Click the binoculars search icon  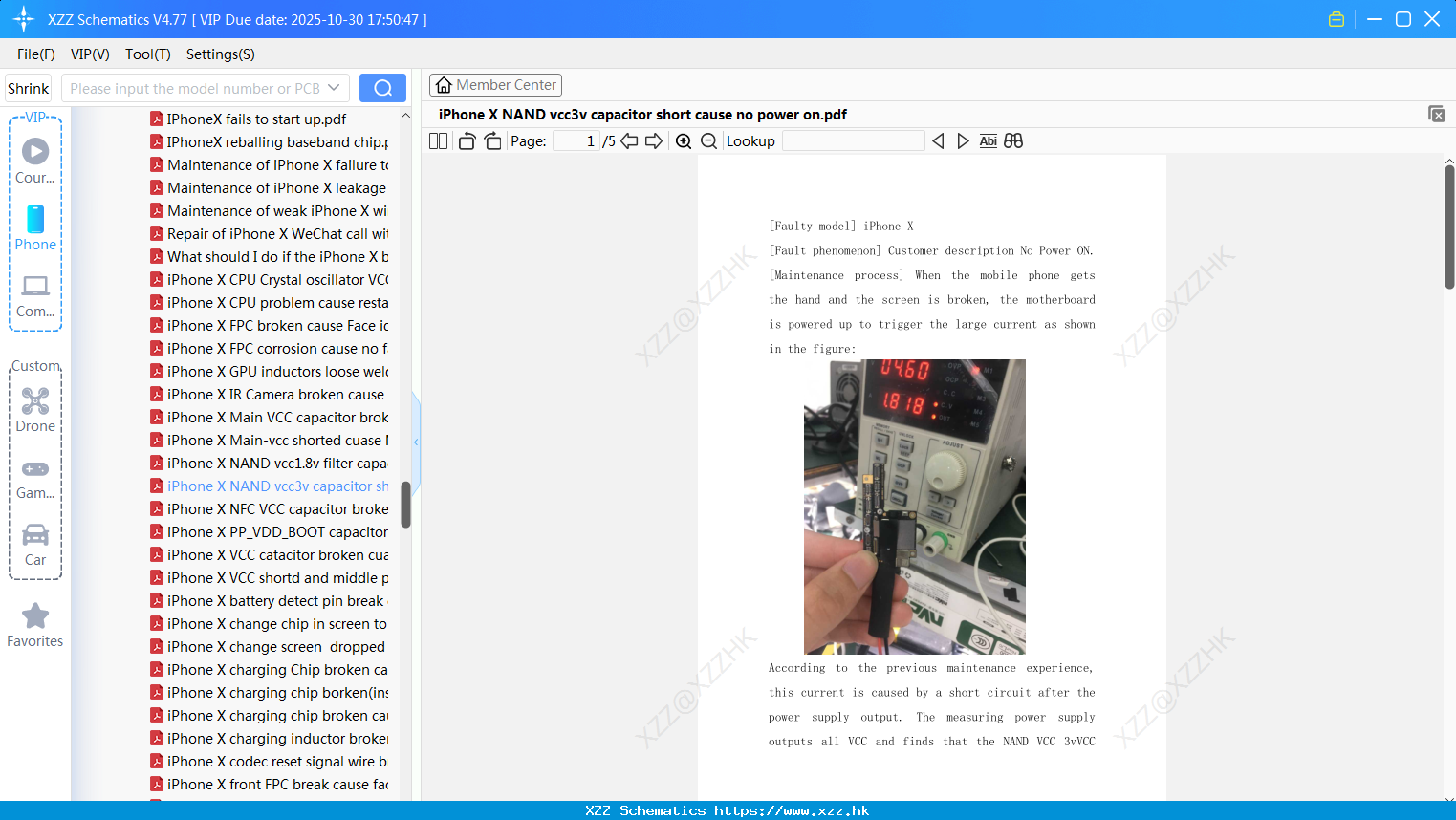point(1013,140)
